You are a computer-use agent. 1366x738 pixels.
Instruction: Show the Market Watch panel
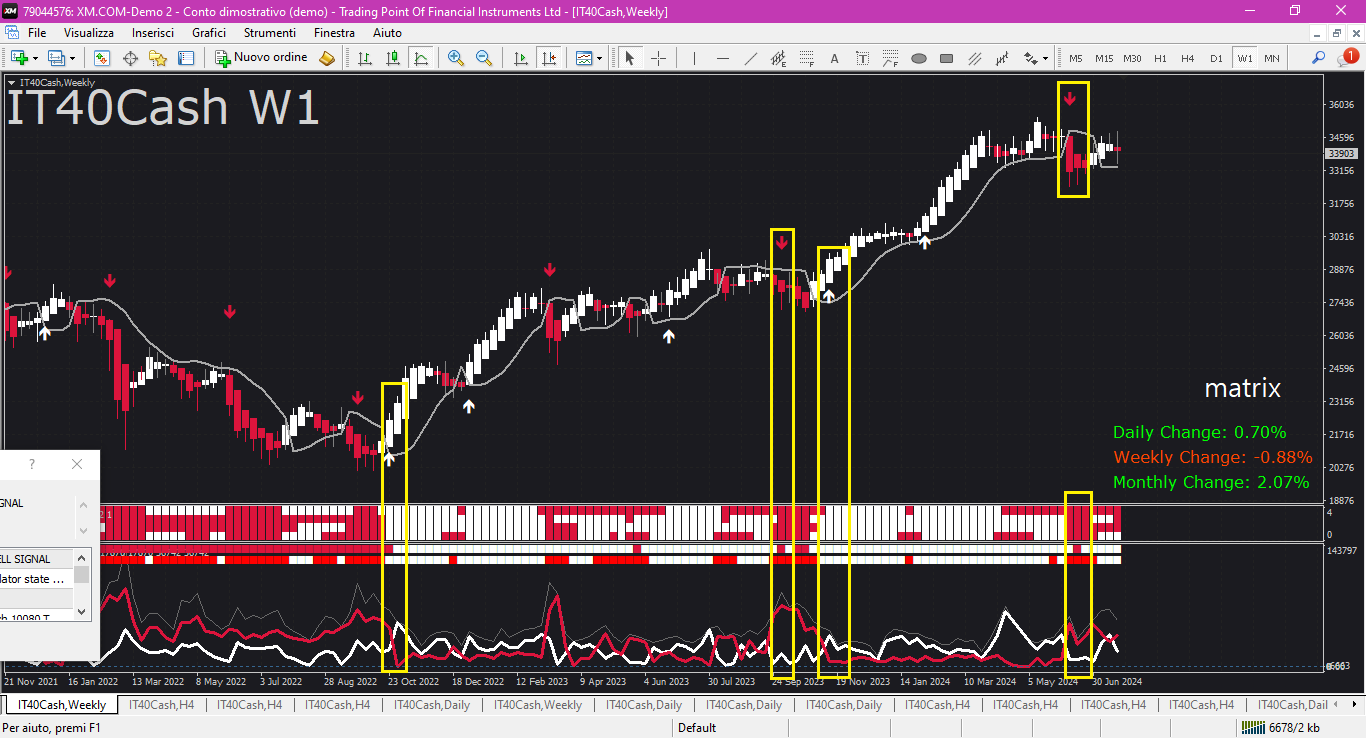(102, 58)
